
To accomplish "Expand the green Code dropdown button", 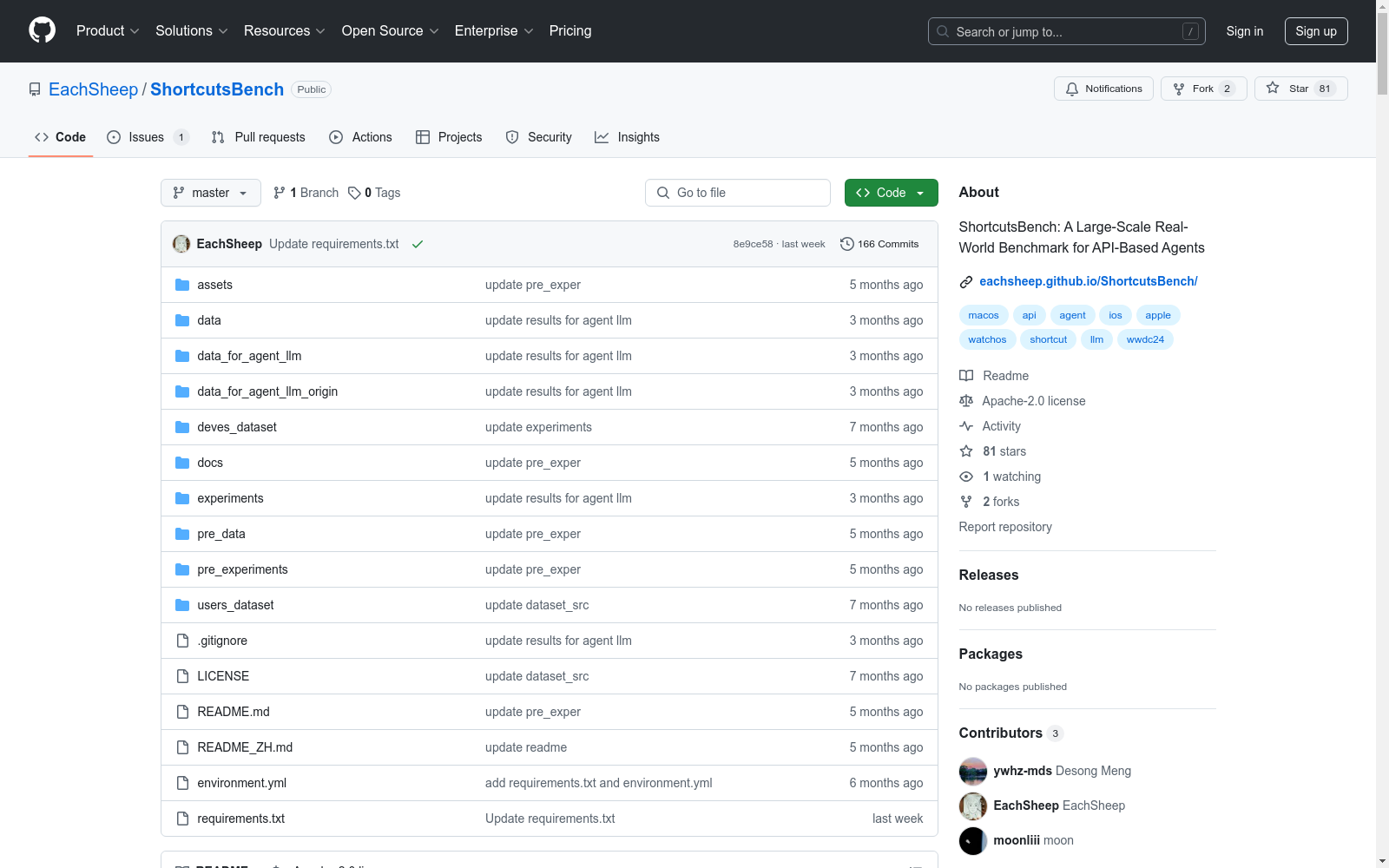I will point(892,193).
